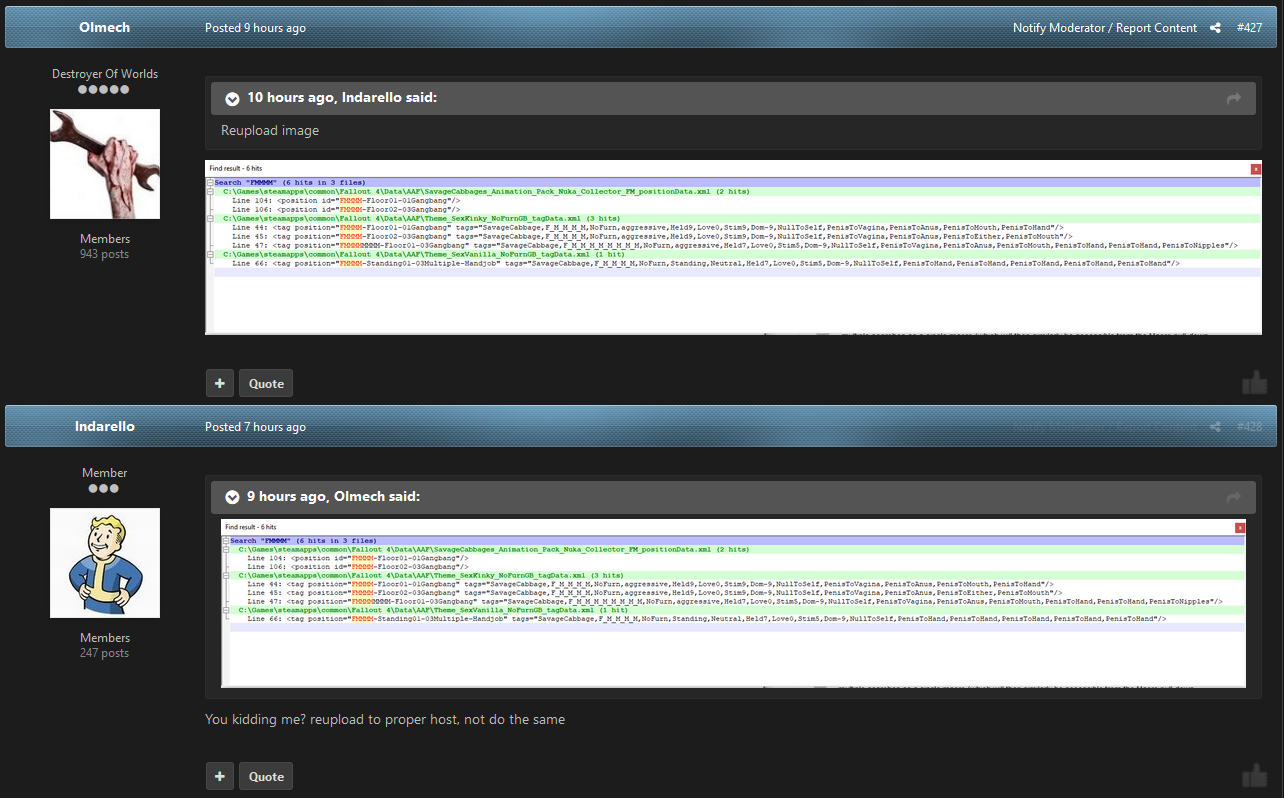The image size is (1284, 798).
Task: Quote Olmech's post
Action: pyautogui.click(x=266, y=383)
